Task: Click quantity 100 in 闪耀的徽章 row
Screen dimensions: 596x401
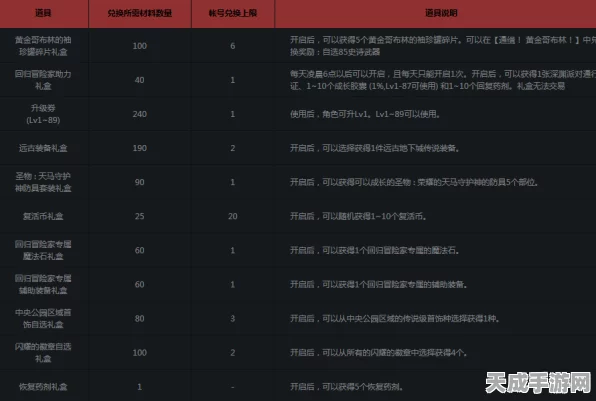Action: click(139, 353)
